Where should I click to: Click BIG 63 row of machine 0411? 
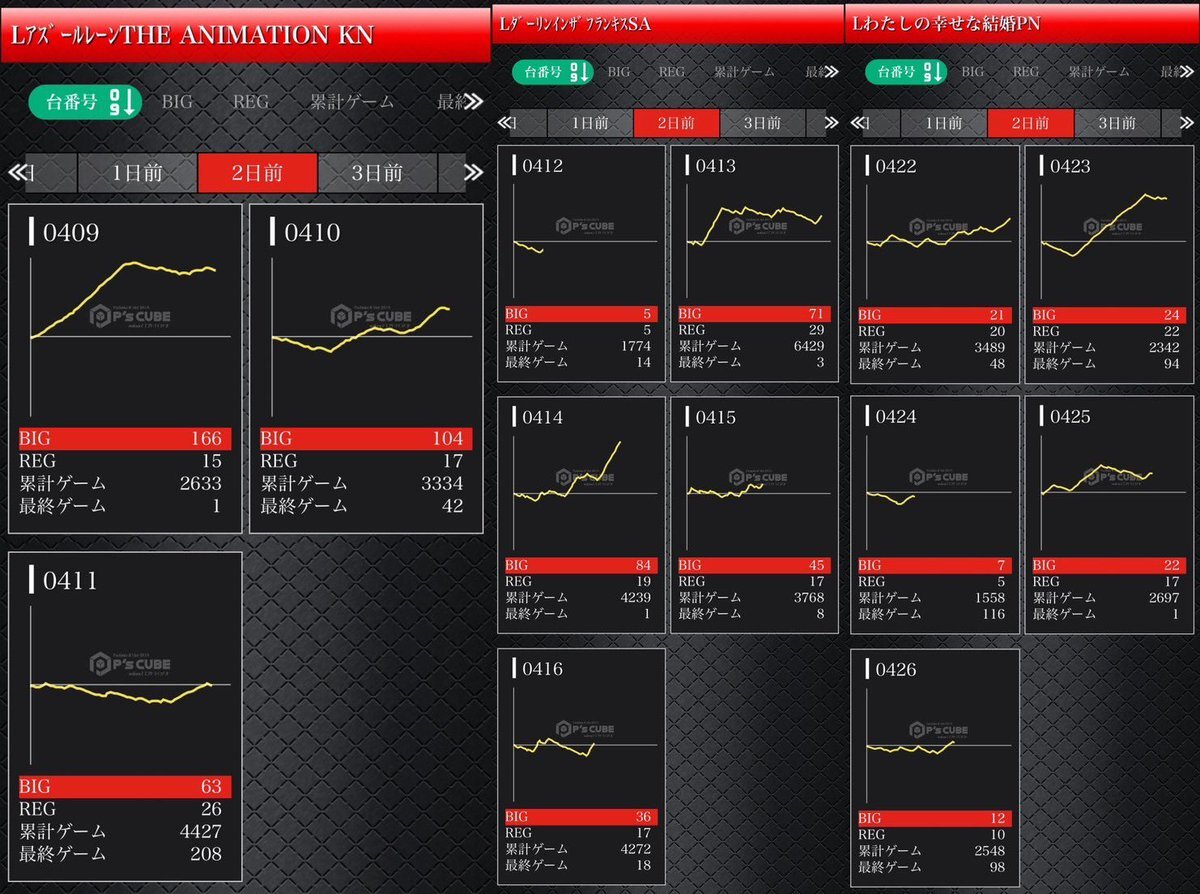tap(125, 786)
